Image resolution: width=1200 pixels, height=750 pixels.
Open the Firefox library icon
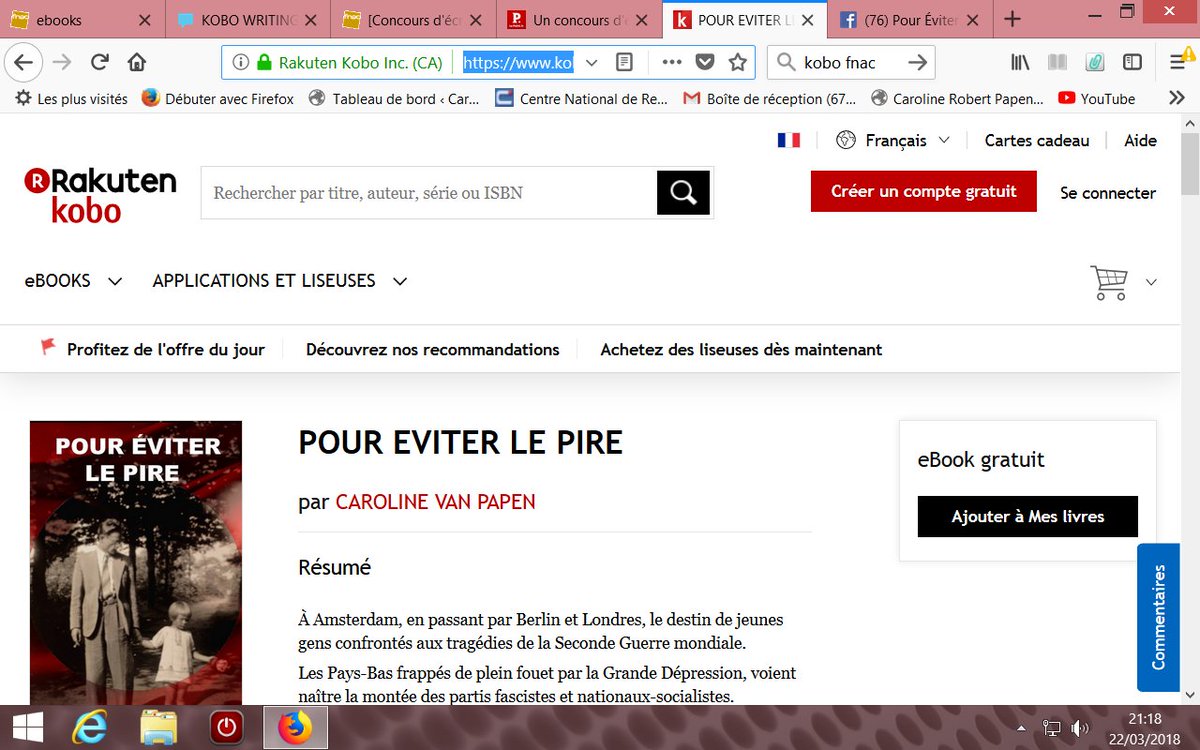1020,62
